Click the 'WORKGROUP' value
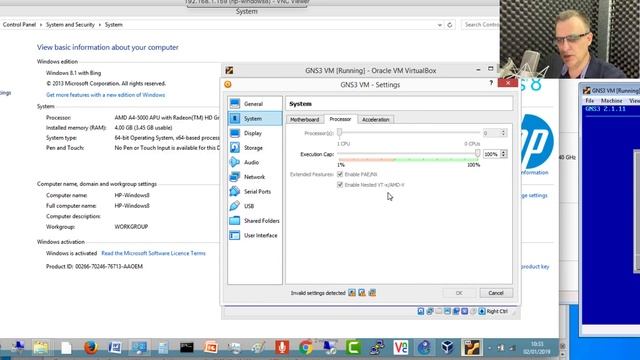 [x=131, y=227]
